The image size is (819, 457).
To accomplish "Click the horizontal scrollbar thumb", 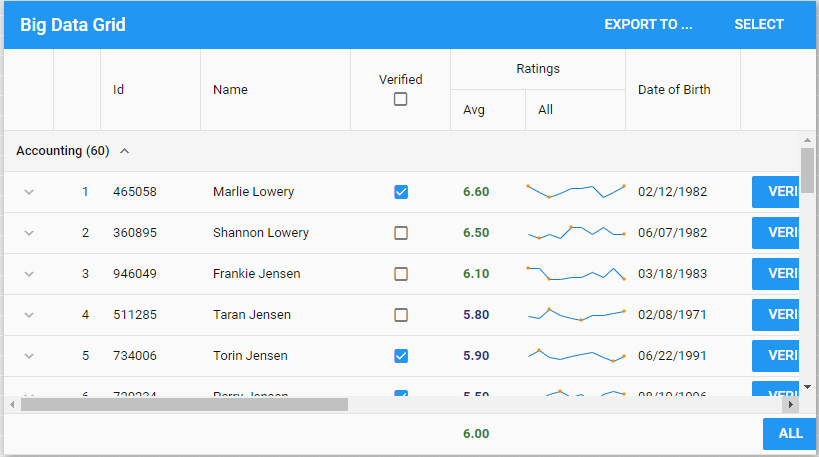I will (184, 404).
